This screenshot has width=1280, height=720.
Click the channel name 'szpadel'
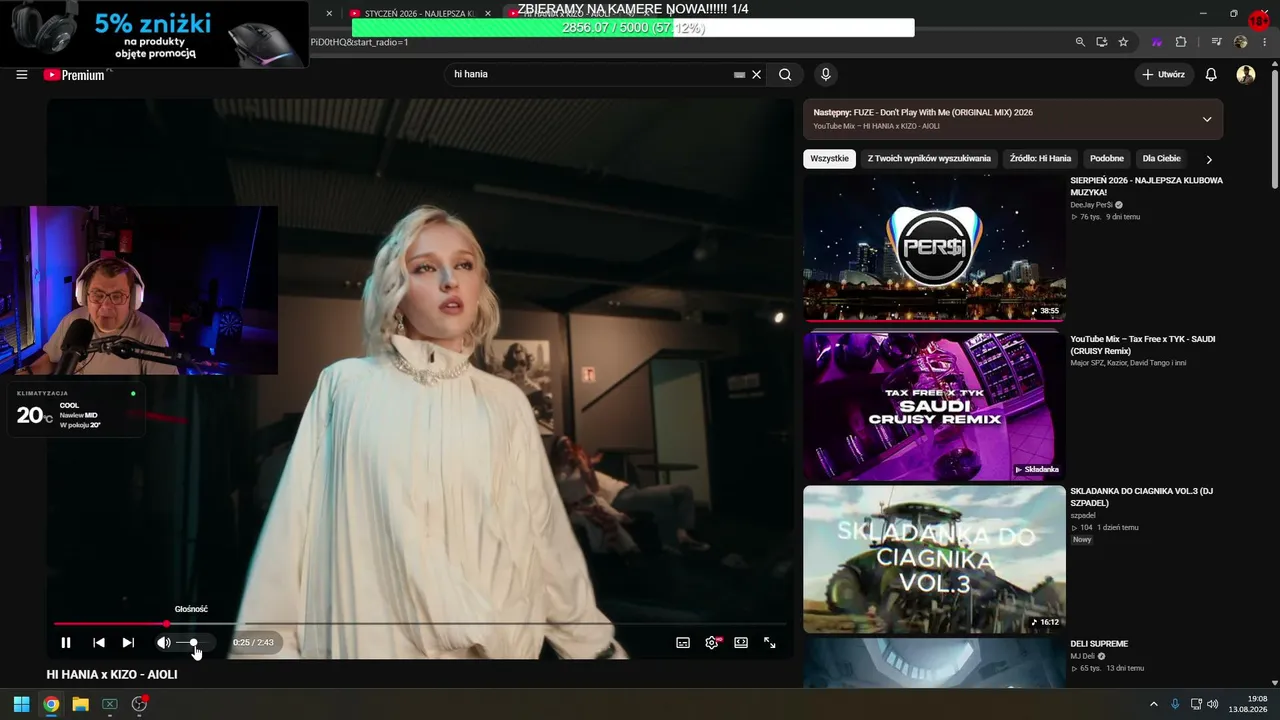(1083, 516)
